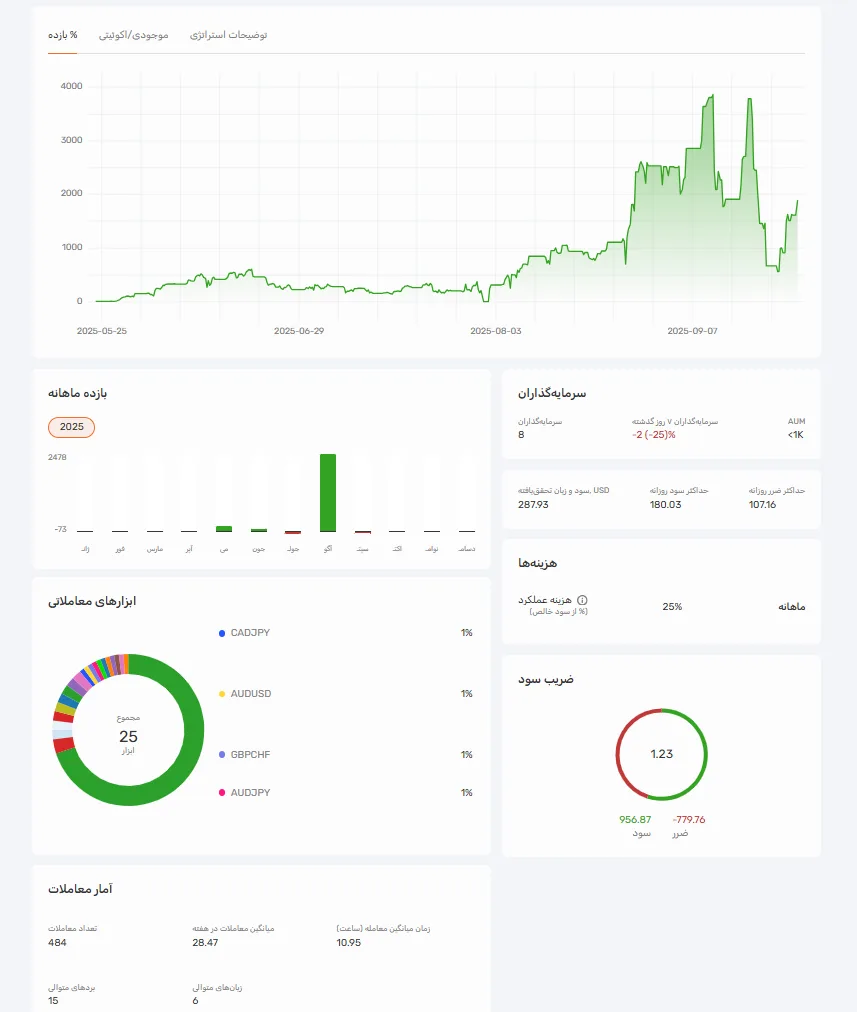Screen dimensions: 857x1012
Task: Open the موجودی/اکوئیتی tab
Action: [x=134, y=35]
